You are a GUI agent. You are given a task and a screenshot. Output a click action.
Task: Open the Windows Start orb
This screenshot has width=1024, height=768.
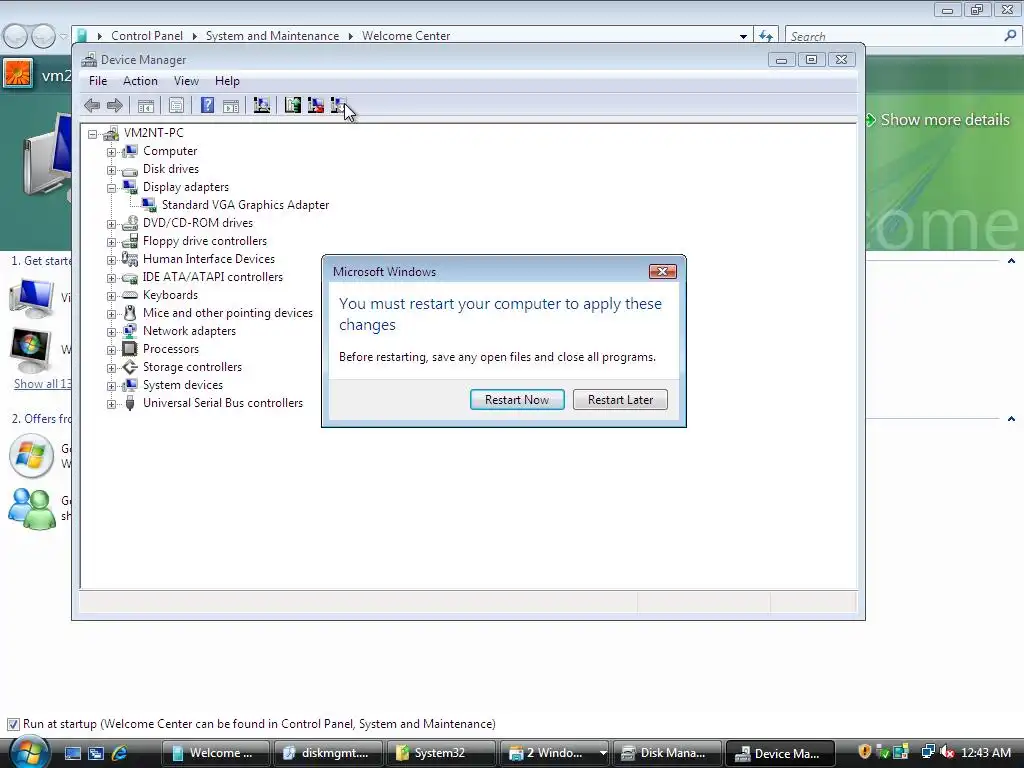29,751
